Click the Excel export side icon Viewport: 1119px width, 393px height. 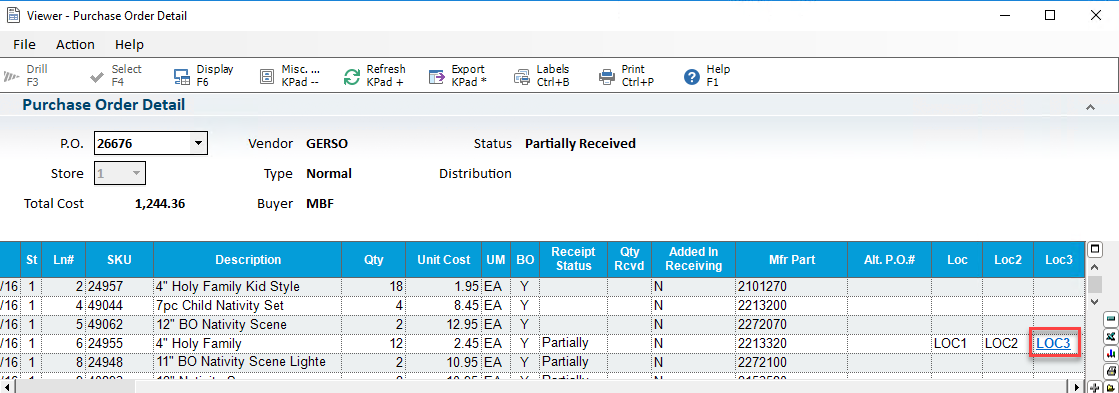click(1110, 336)
